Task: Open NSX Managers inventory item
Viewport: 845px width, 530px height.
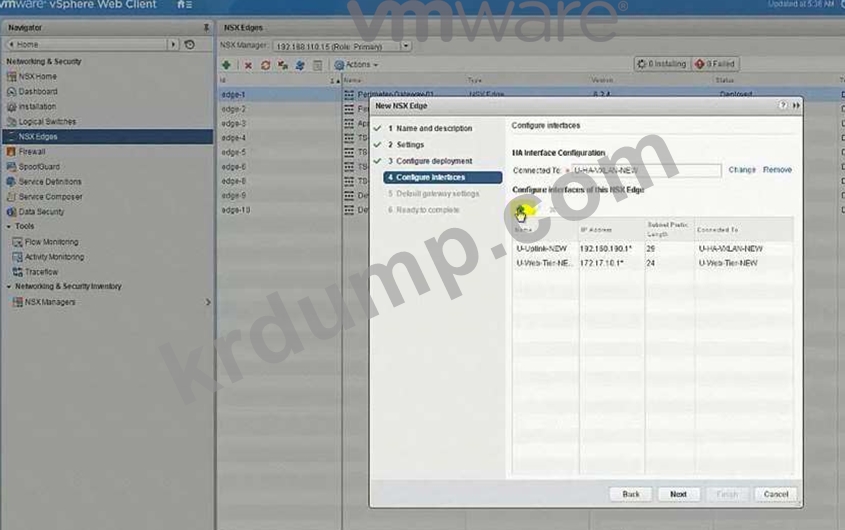Action: [50, 302]
